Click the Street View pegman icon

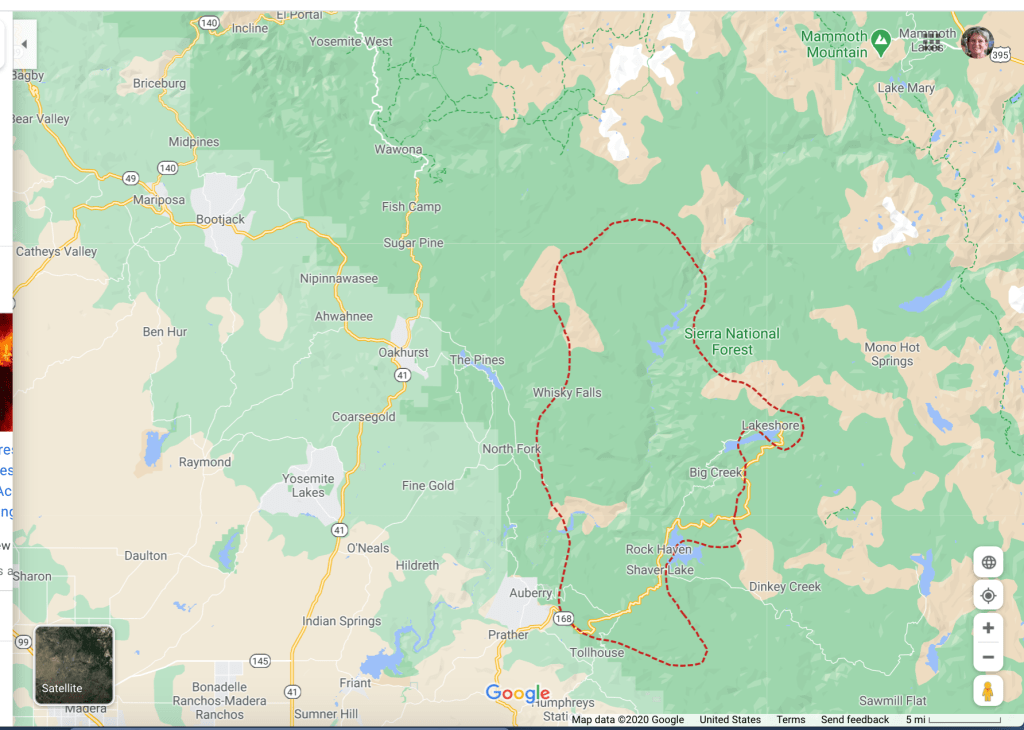coord(988,691)
